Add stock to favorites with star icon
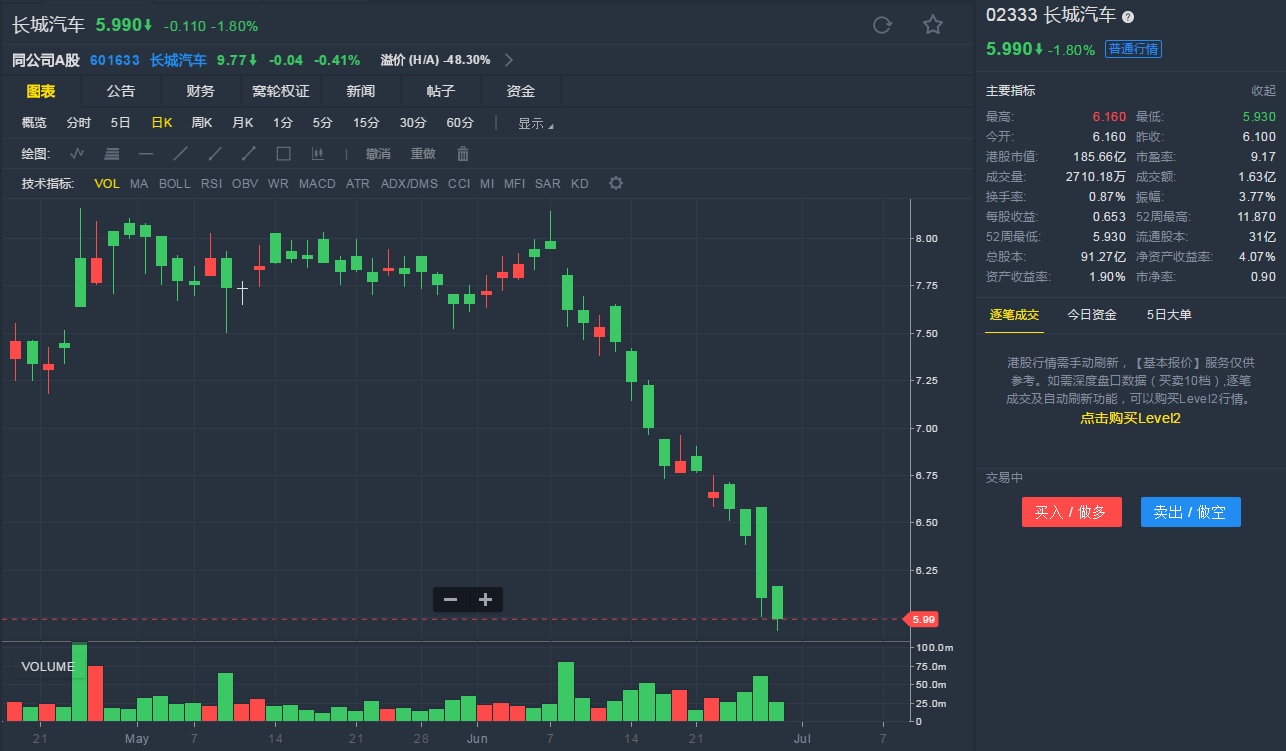 (933, 25)
